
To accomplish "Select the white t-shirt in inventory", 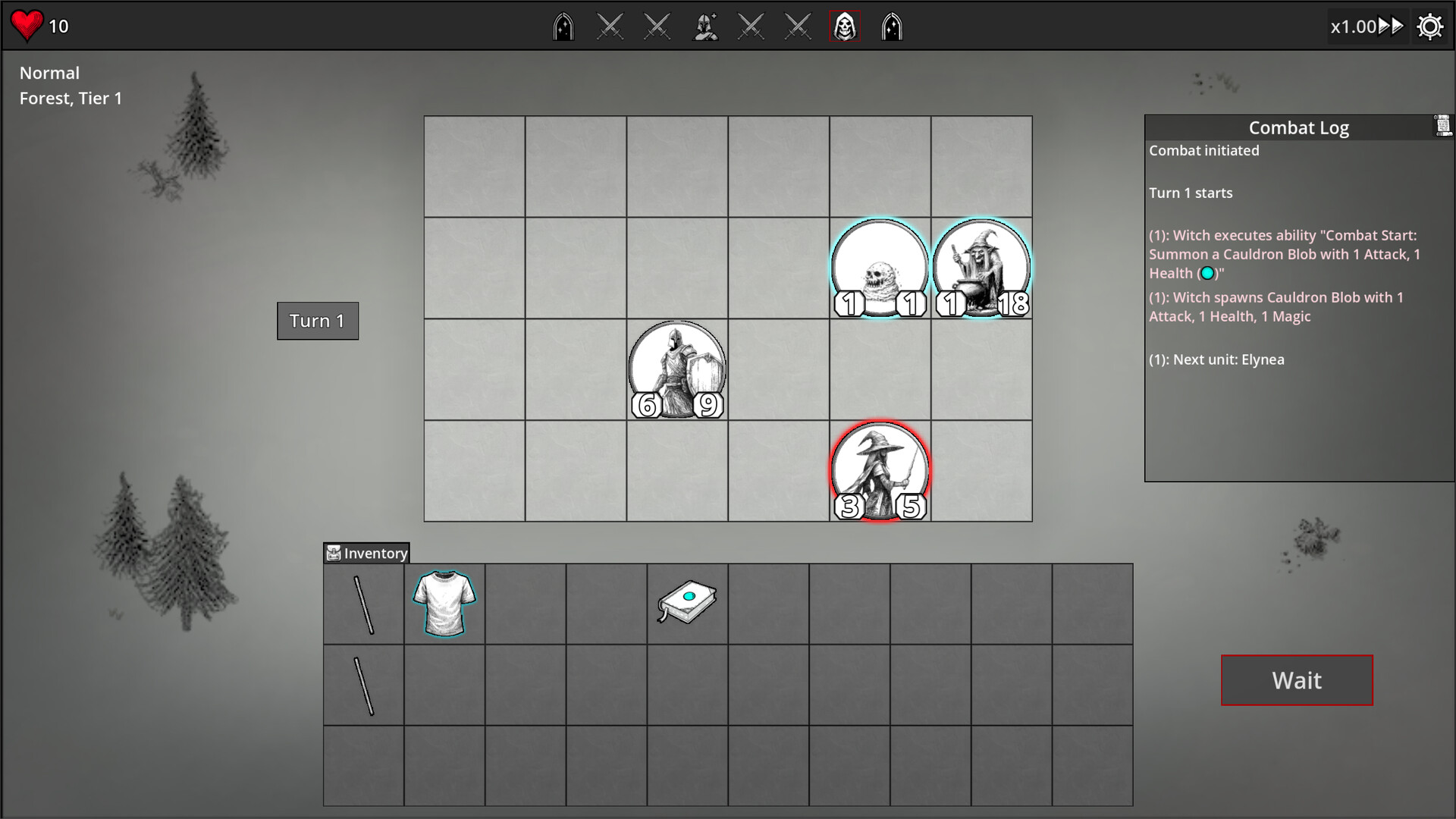I will [x=443, y=603].
